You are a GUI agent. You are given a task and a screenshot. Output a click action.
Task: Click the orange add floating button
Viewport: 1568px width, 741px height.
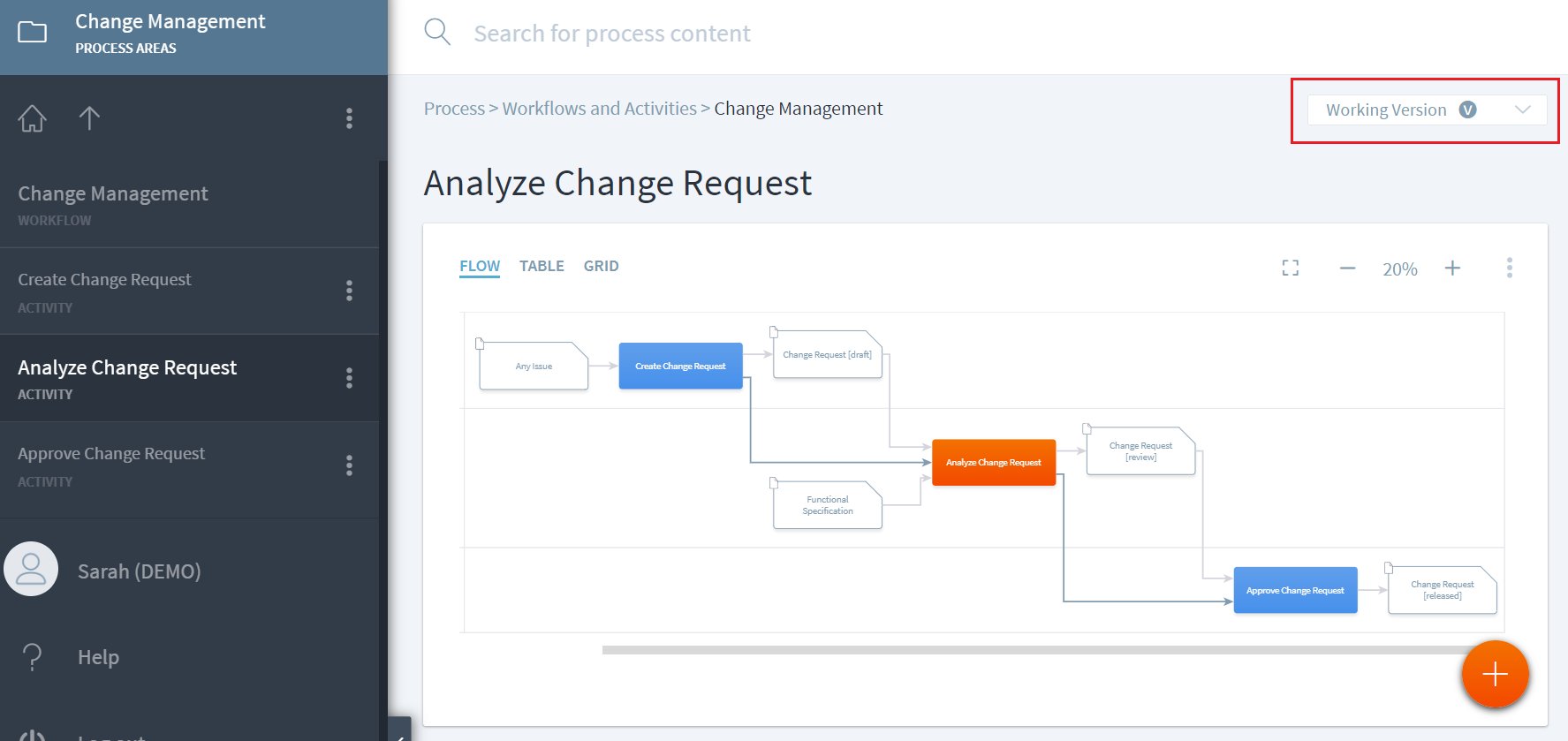point(1495,675)
